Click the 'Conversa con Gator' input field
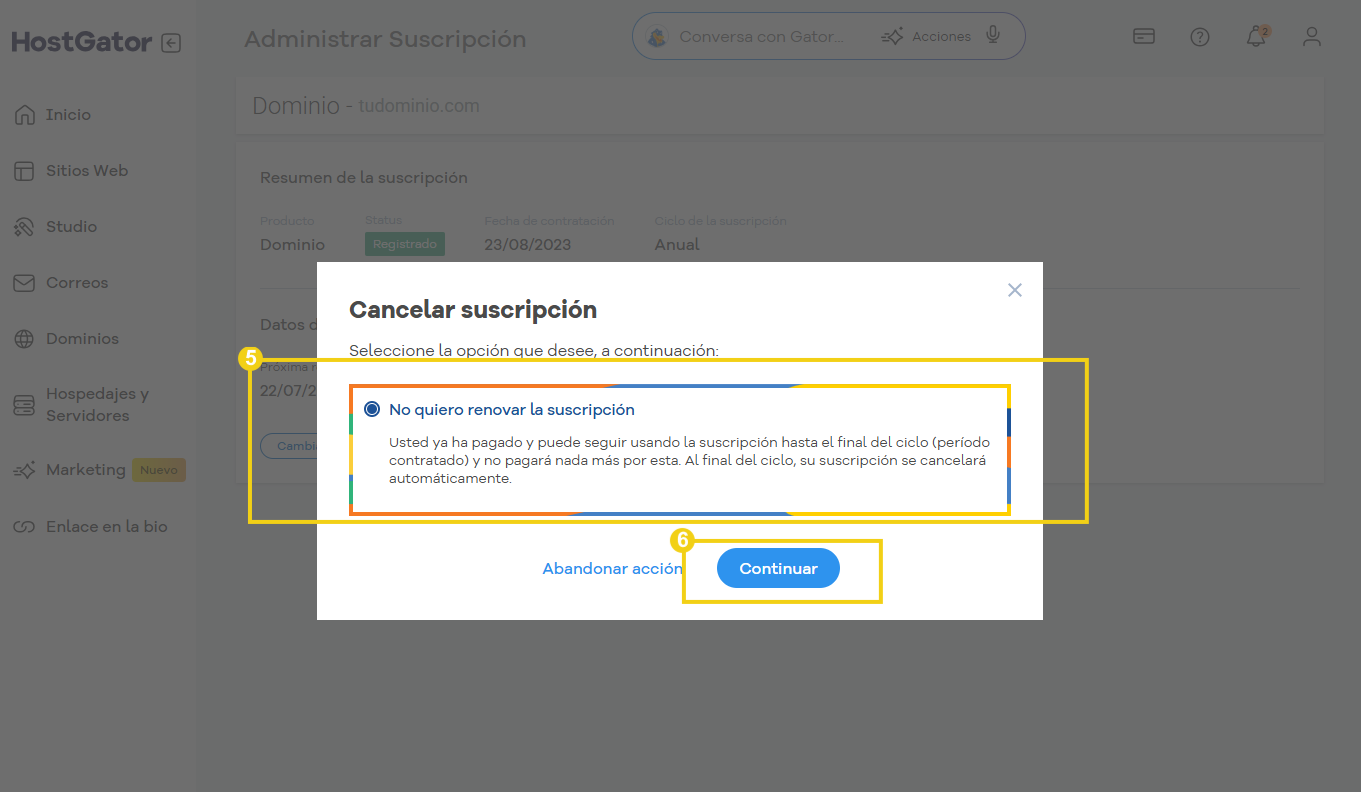 pyautogui.click(x=761, y=37)
